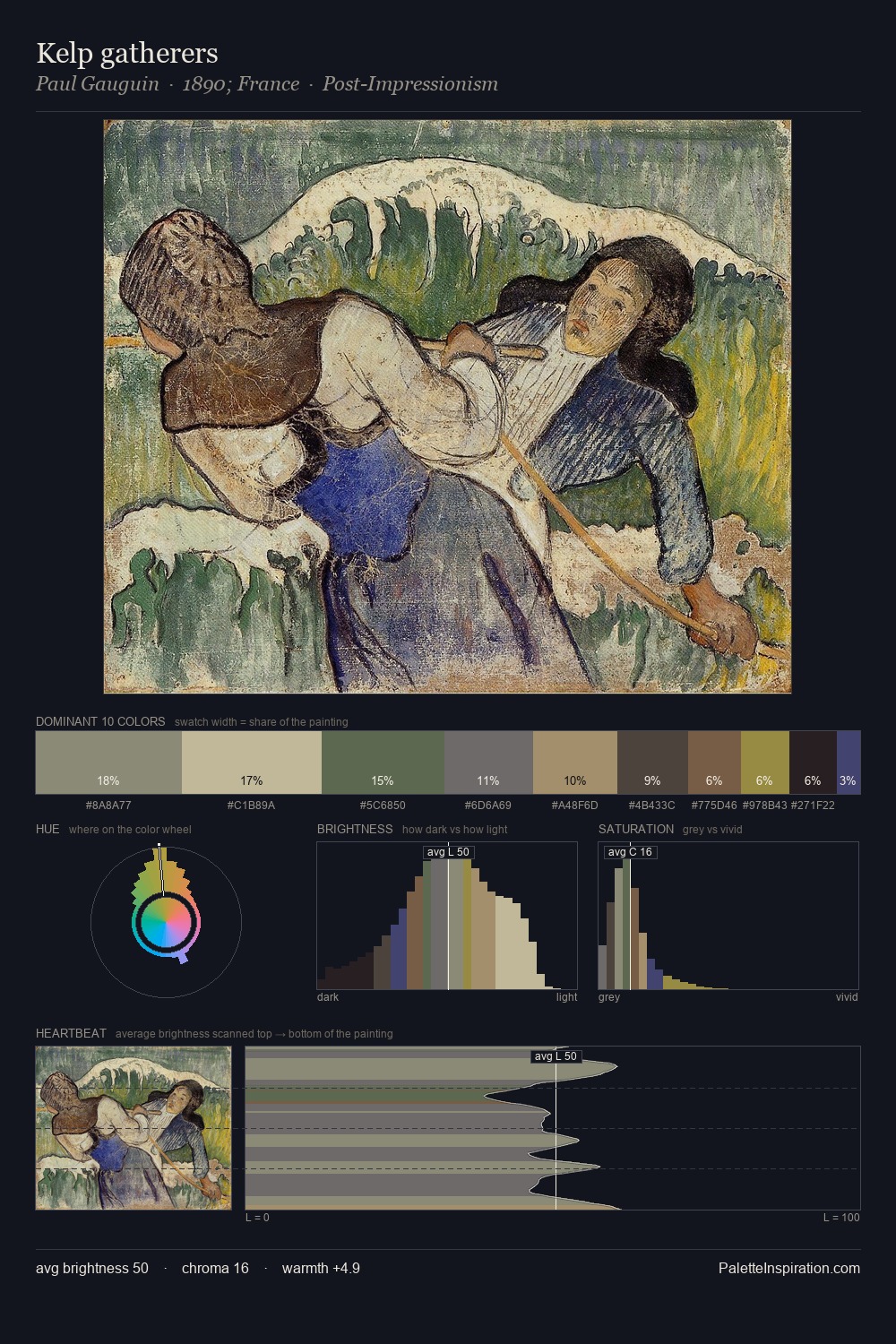Click the 'warmth +4.9' footer stat
Viewport: 896px width, 1344px height.
(321, 1268)
